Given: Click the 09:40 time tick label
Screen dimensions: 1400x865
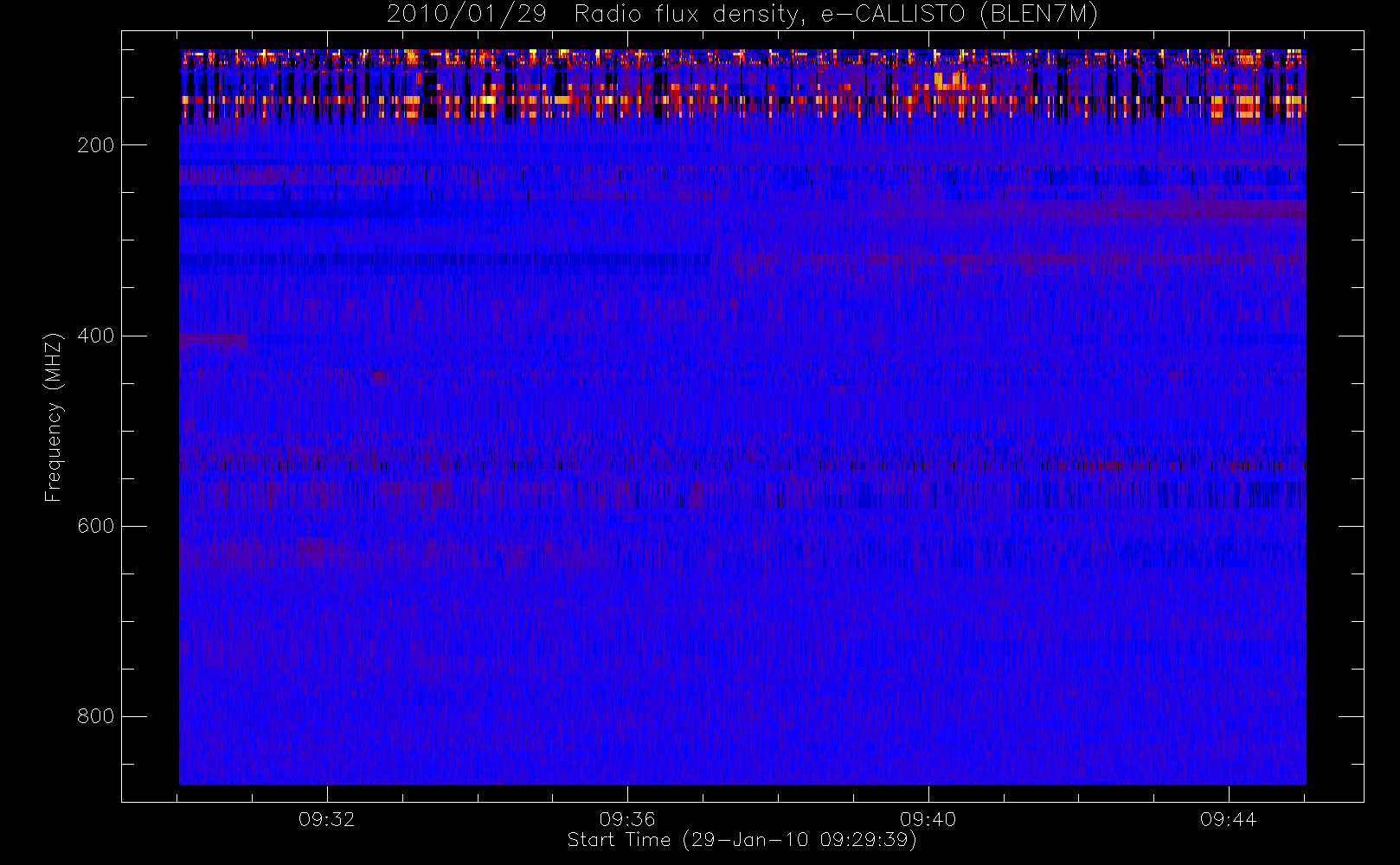Looking at the screenshot, I should tap(928, 819).
